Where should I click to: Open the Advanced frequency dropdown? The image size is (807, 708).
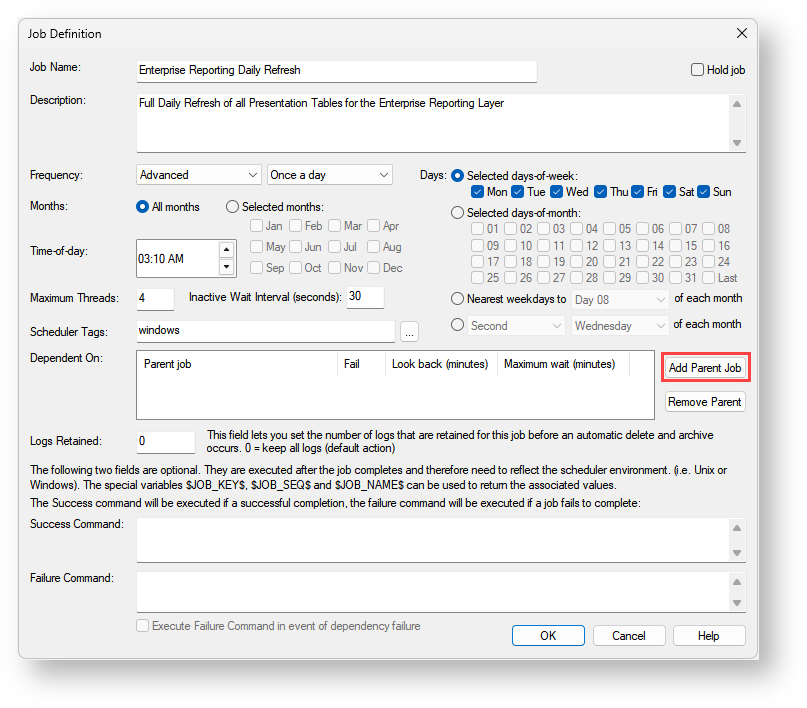point(198,175)
